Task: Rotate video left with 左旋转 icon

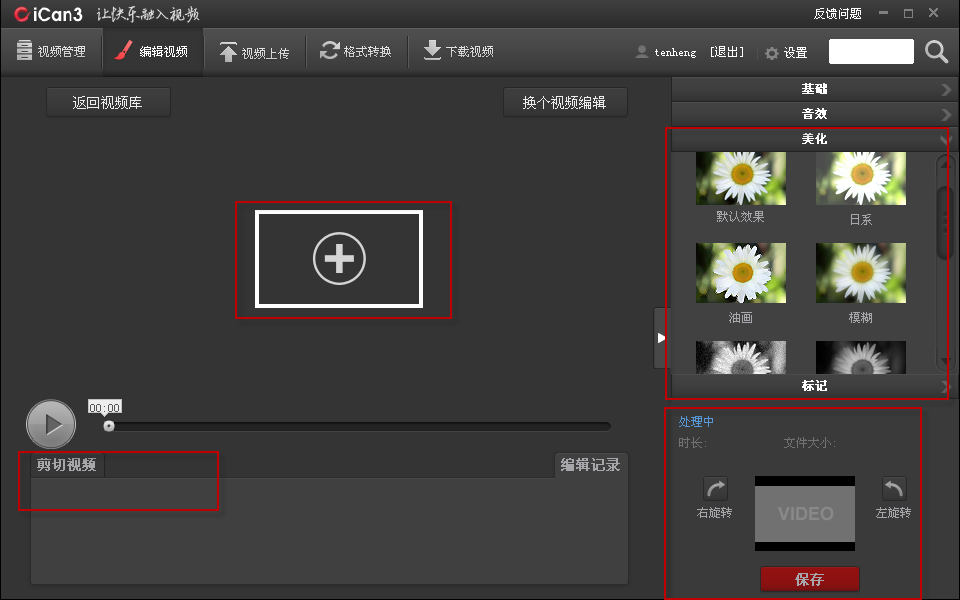Action: click(894, 489)
